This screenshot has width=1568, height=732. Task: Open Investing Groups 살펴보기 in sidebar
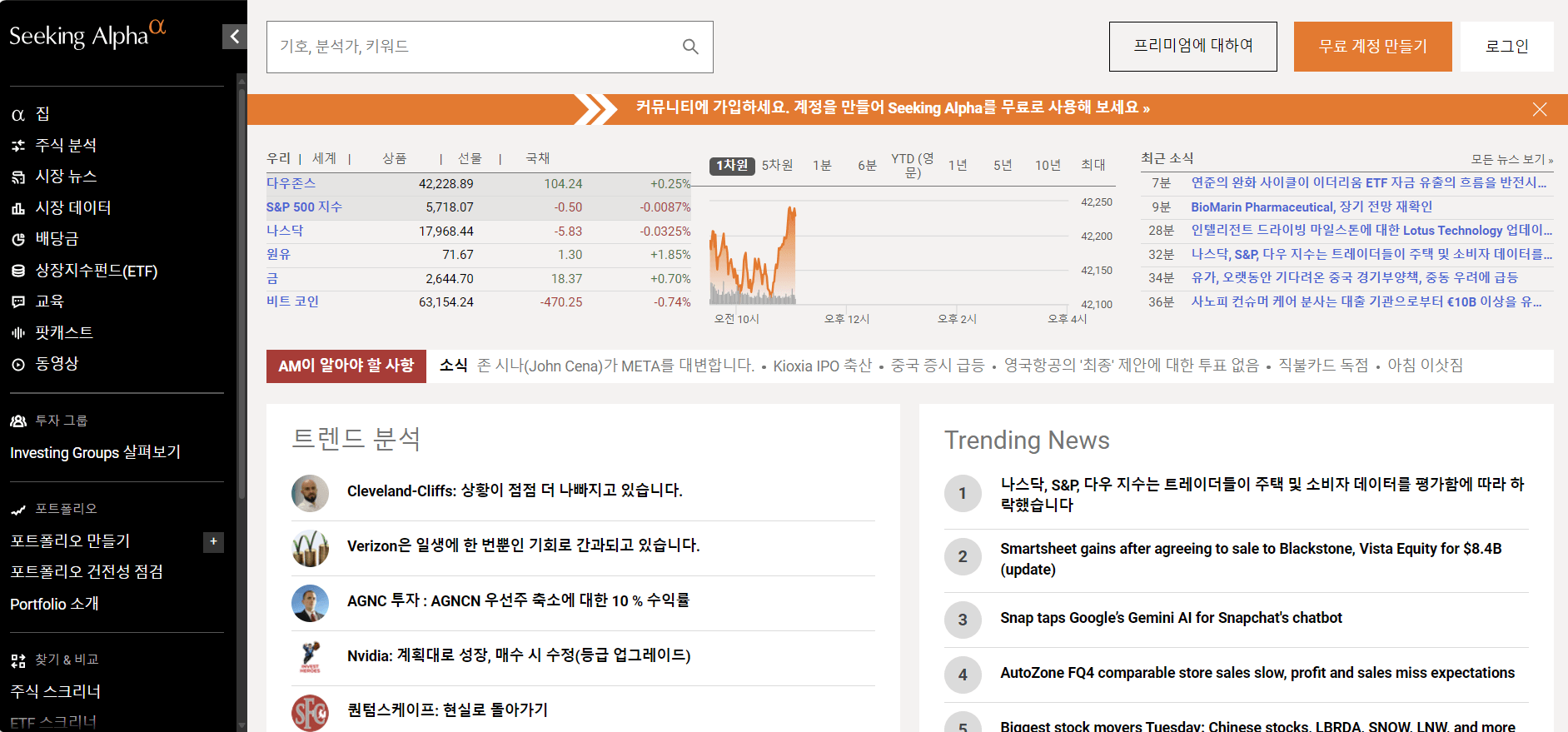(95, 453)
